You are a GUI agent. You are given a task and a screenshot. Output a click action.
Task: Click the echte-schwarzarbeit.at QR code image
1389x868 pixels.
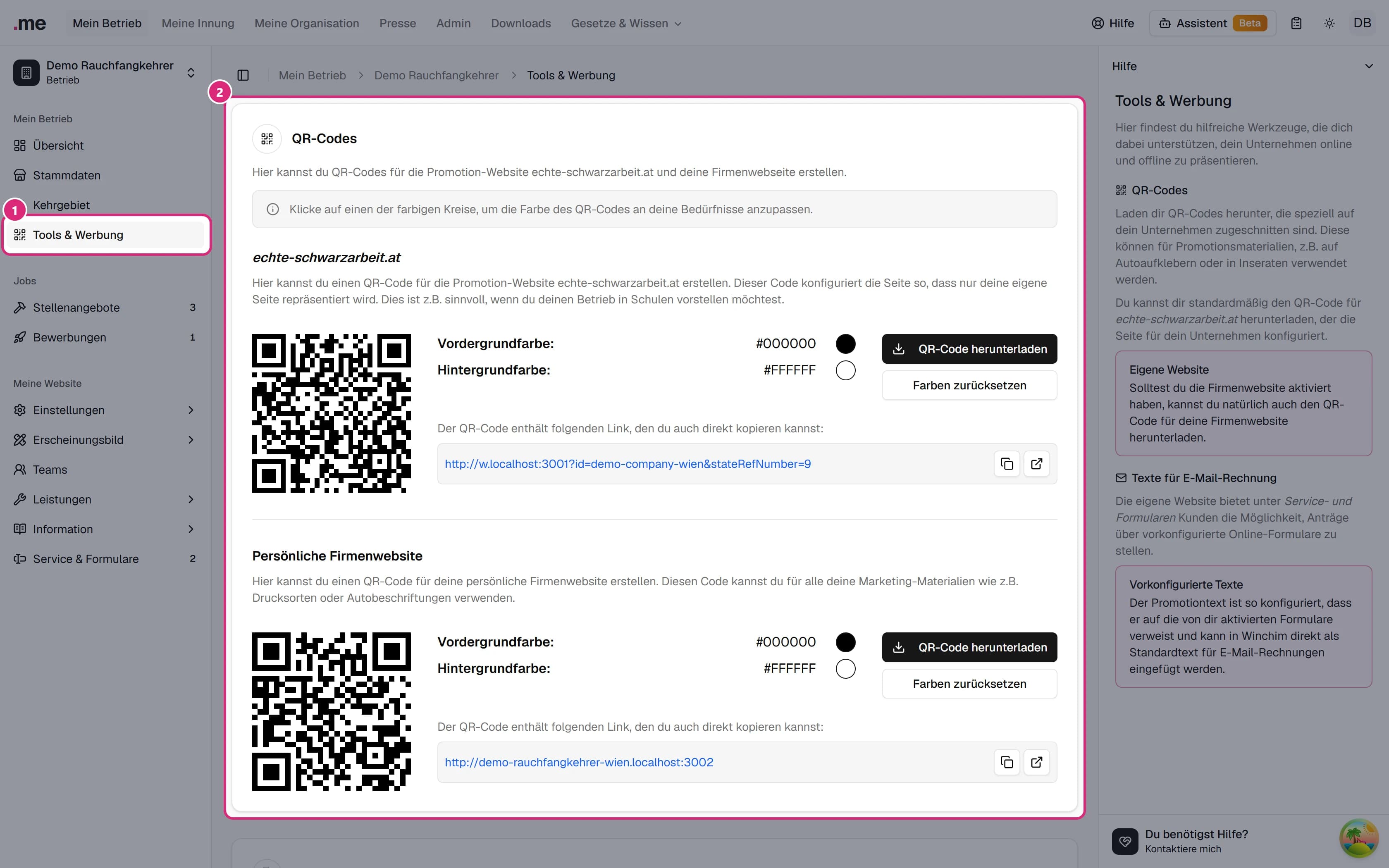332,413
